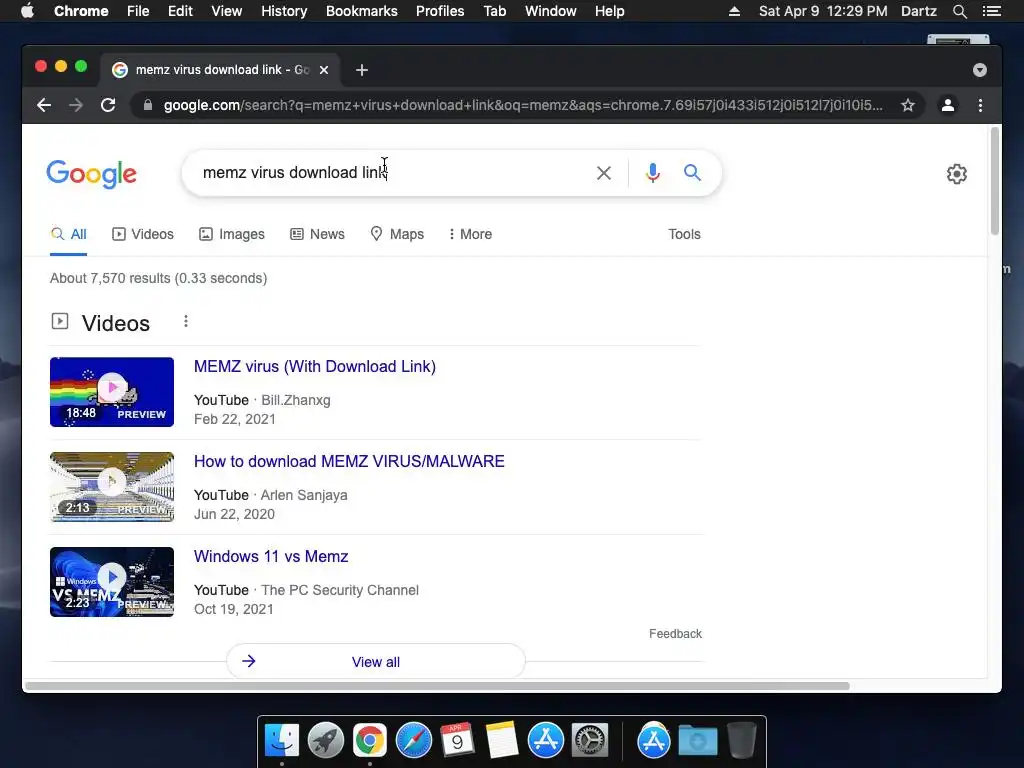Clear the search box with the X
1024x768 pixels.
click(x=604, y=173)
